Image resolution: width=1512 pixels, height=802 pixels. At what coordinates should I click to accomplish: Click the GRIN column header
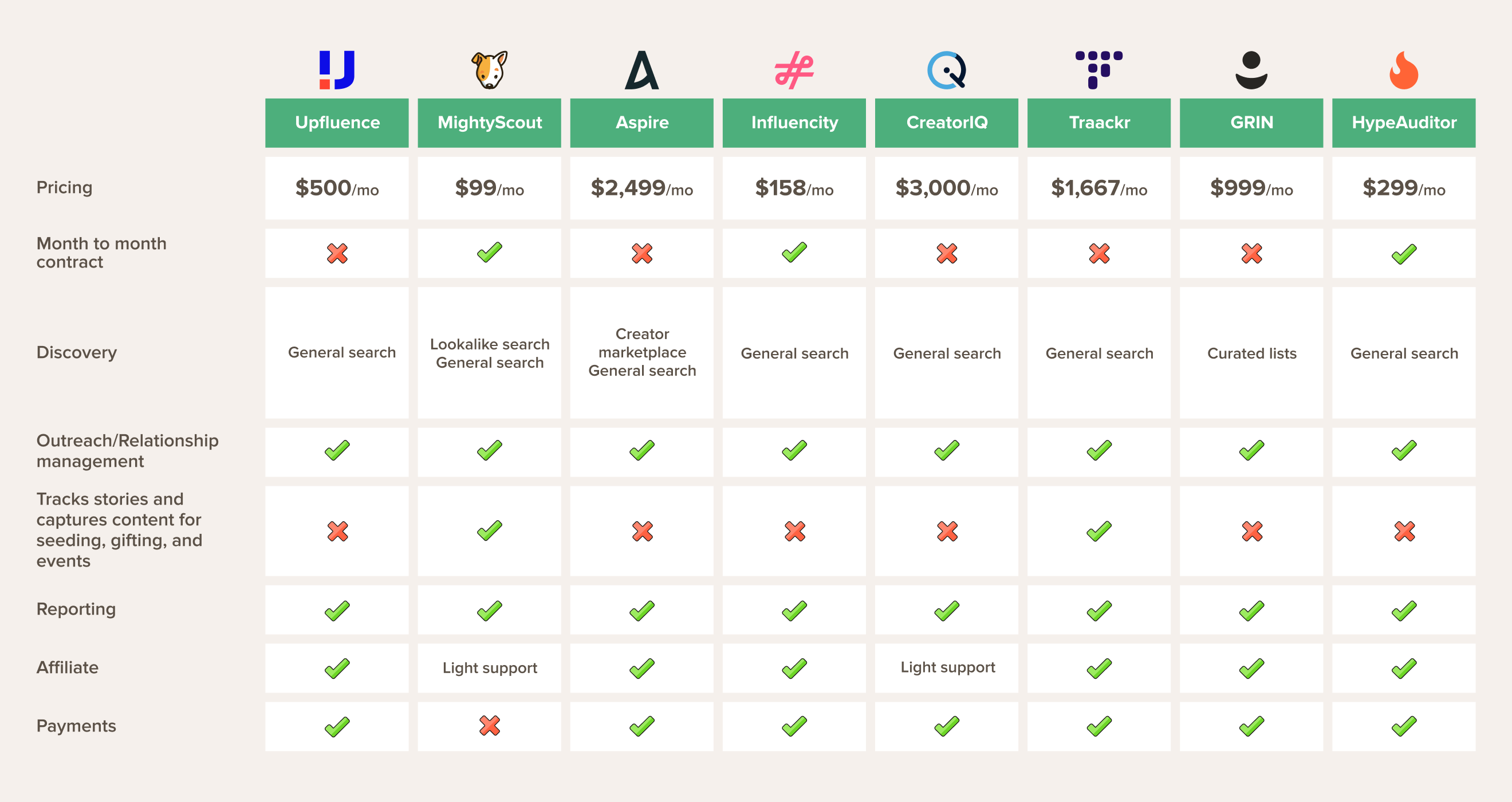click(1251, 123)
